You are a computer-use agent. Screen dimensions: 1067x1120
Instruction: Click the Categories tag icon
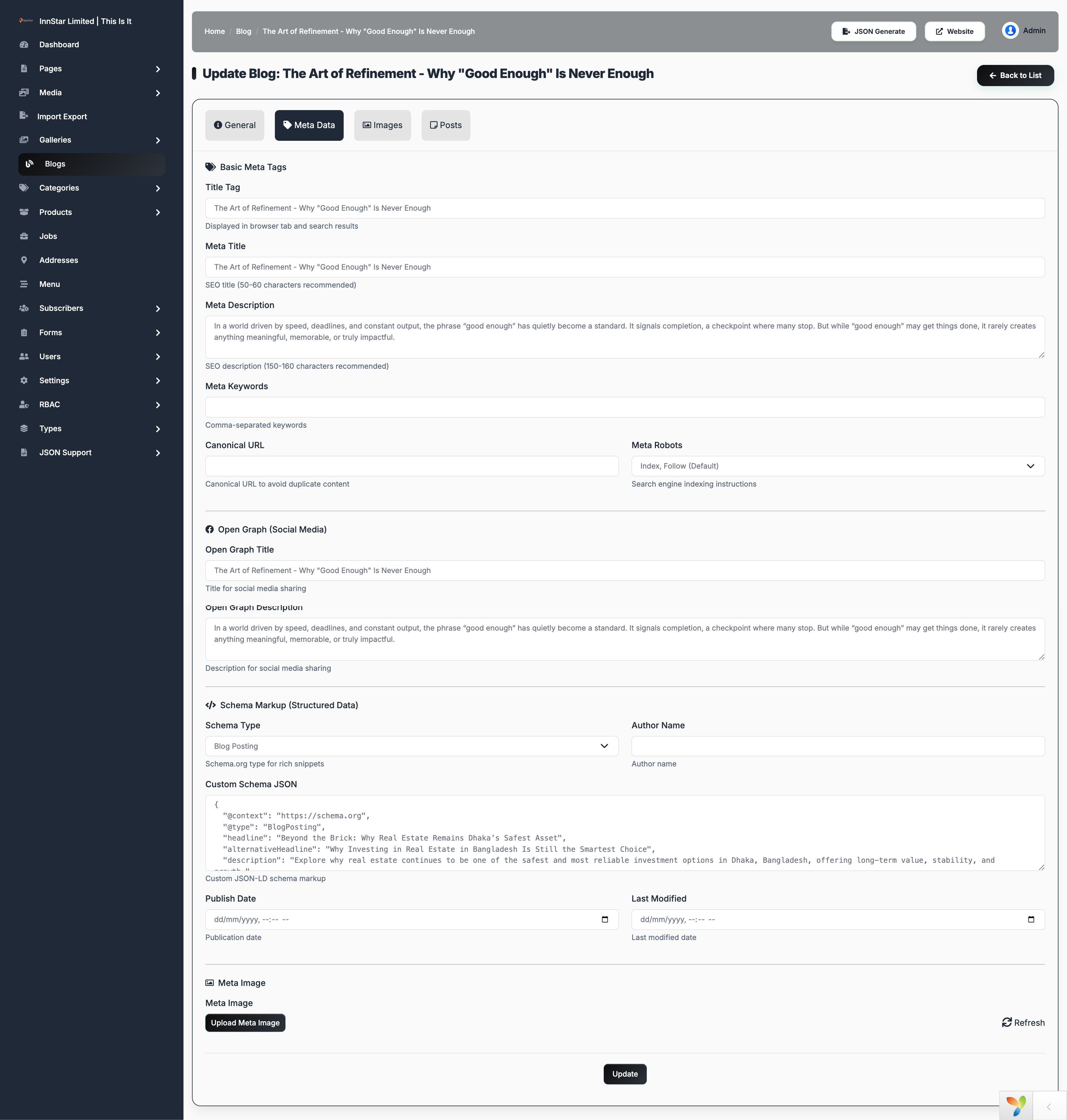pos(24,188)
